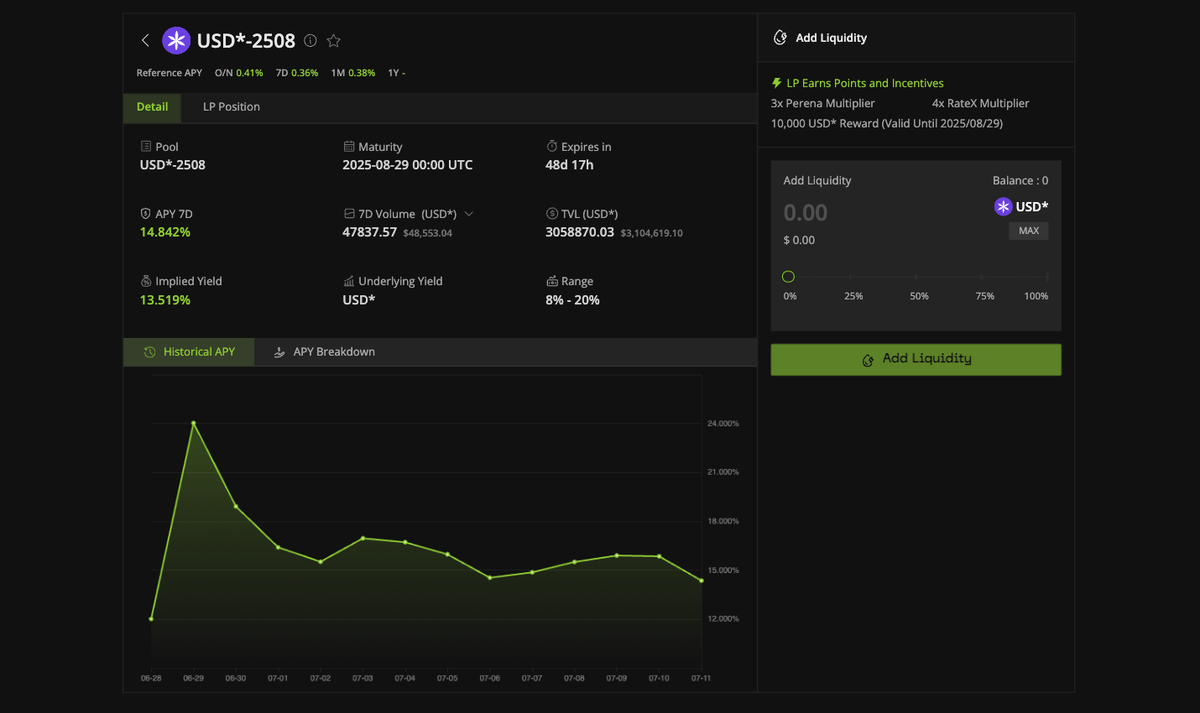Viewport: 1200px width, 713px height.
Task: Click the 8% - 20% range value
Action: (573, 300)
